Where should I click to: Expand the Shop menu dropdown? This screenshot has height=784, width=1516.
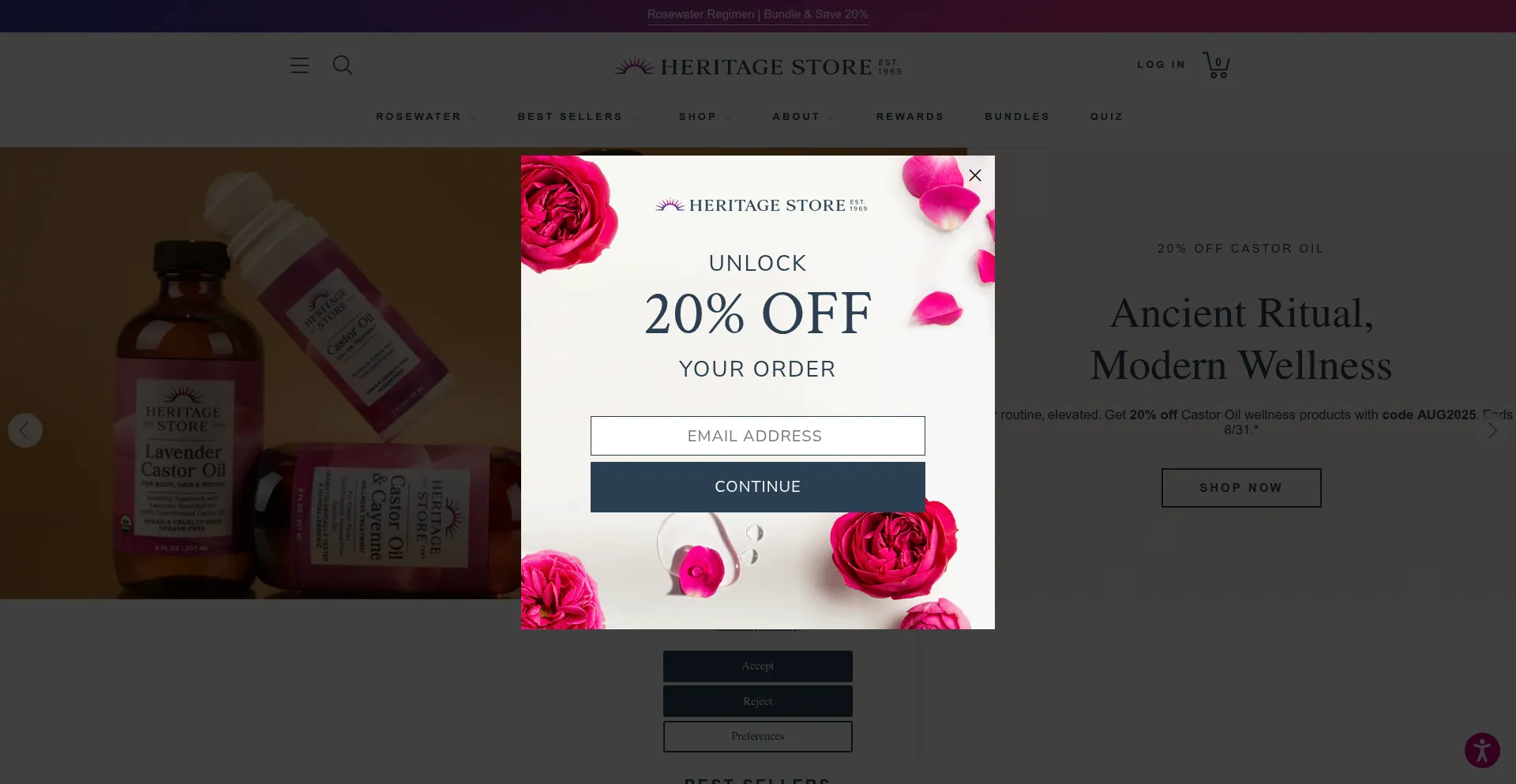704,117
